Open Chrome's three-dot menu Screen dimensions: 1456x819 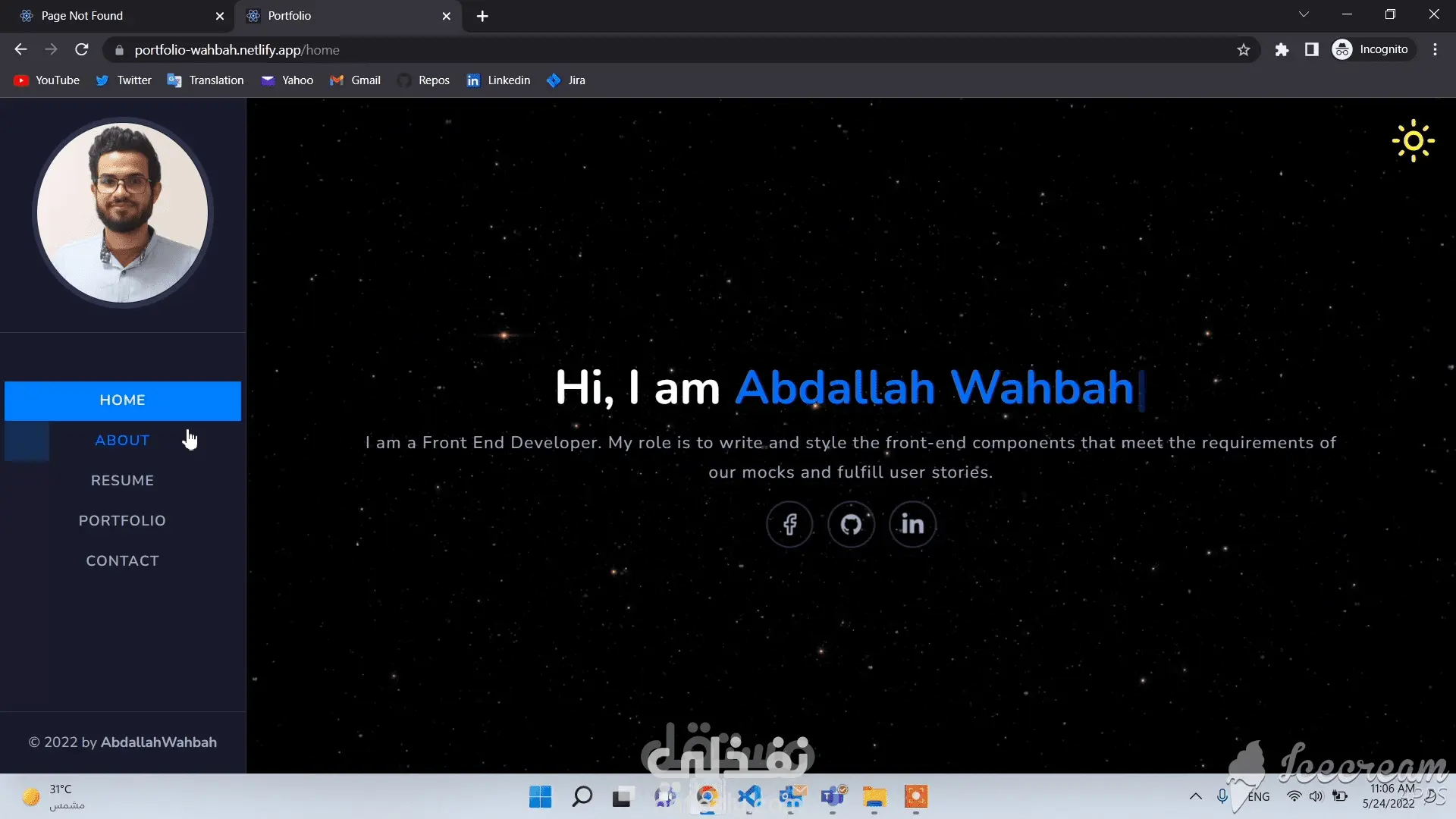point(1435,50)
